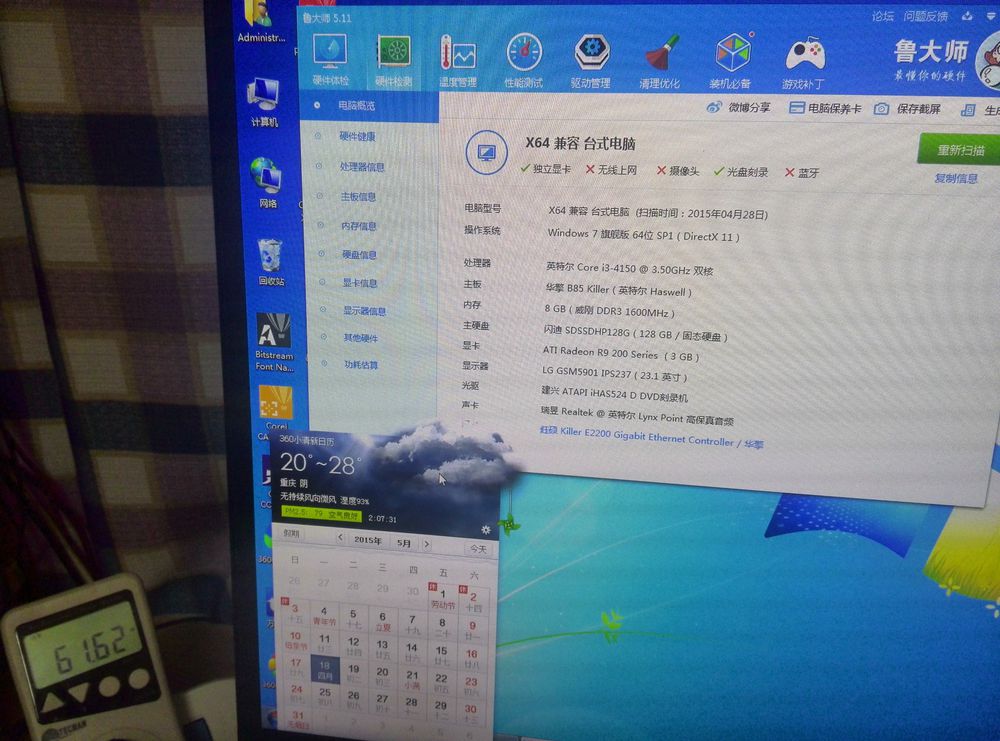Image resolution: width=1000 pixels, height=741 pixels.
Task: Go to next month in calendar
Action: point(427,544)
